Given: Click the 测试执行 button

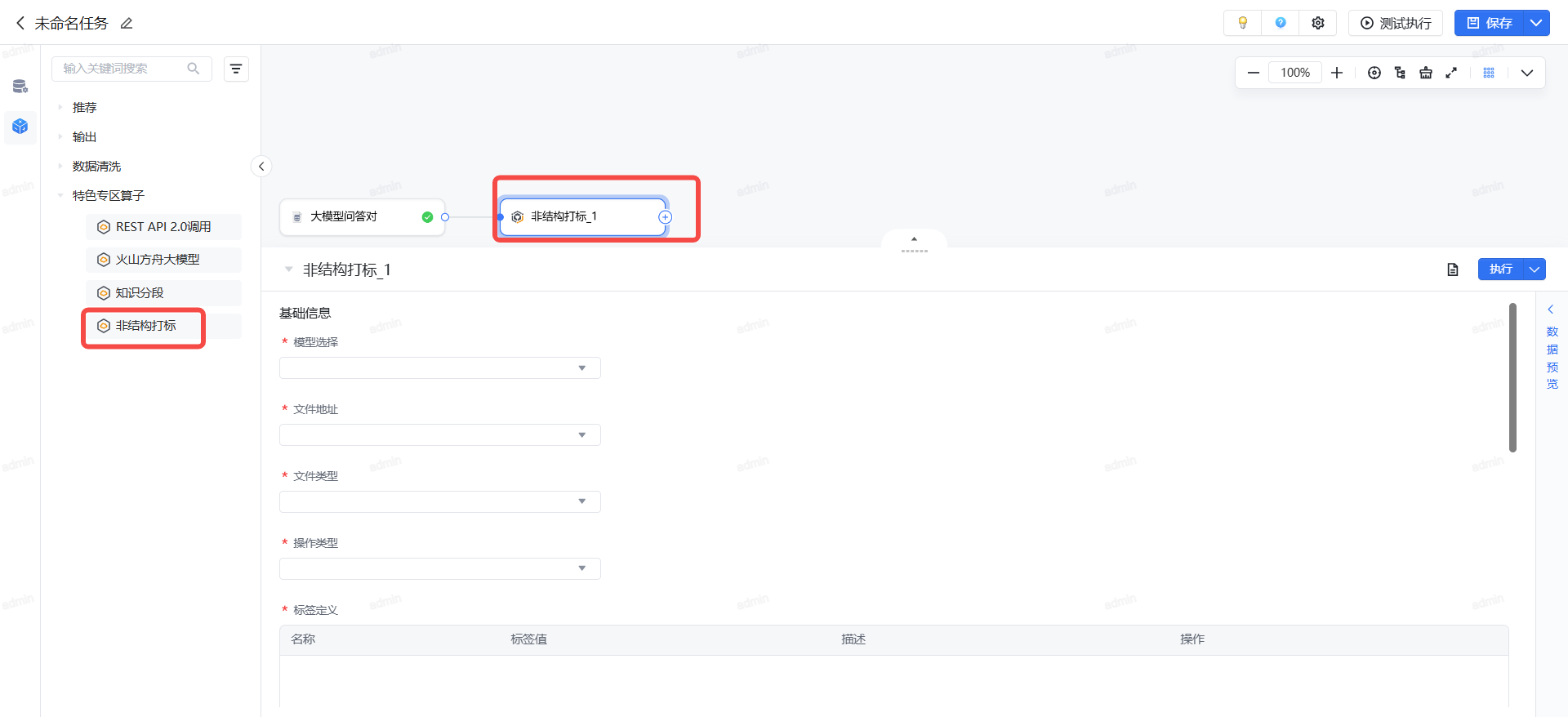Looking at the screenshot, I should pyautogui.click(x=1396, y=23).
